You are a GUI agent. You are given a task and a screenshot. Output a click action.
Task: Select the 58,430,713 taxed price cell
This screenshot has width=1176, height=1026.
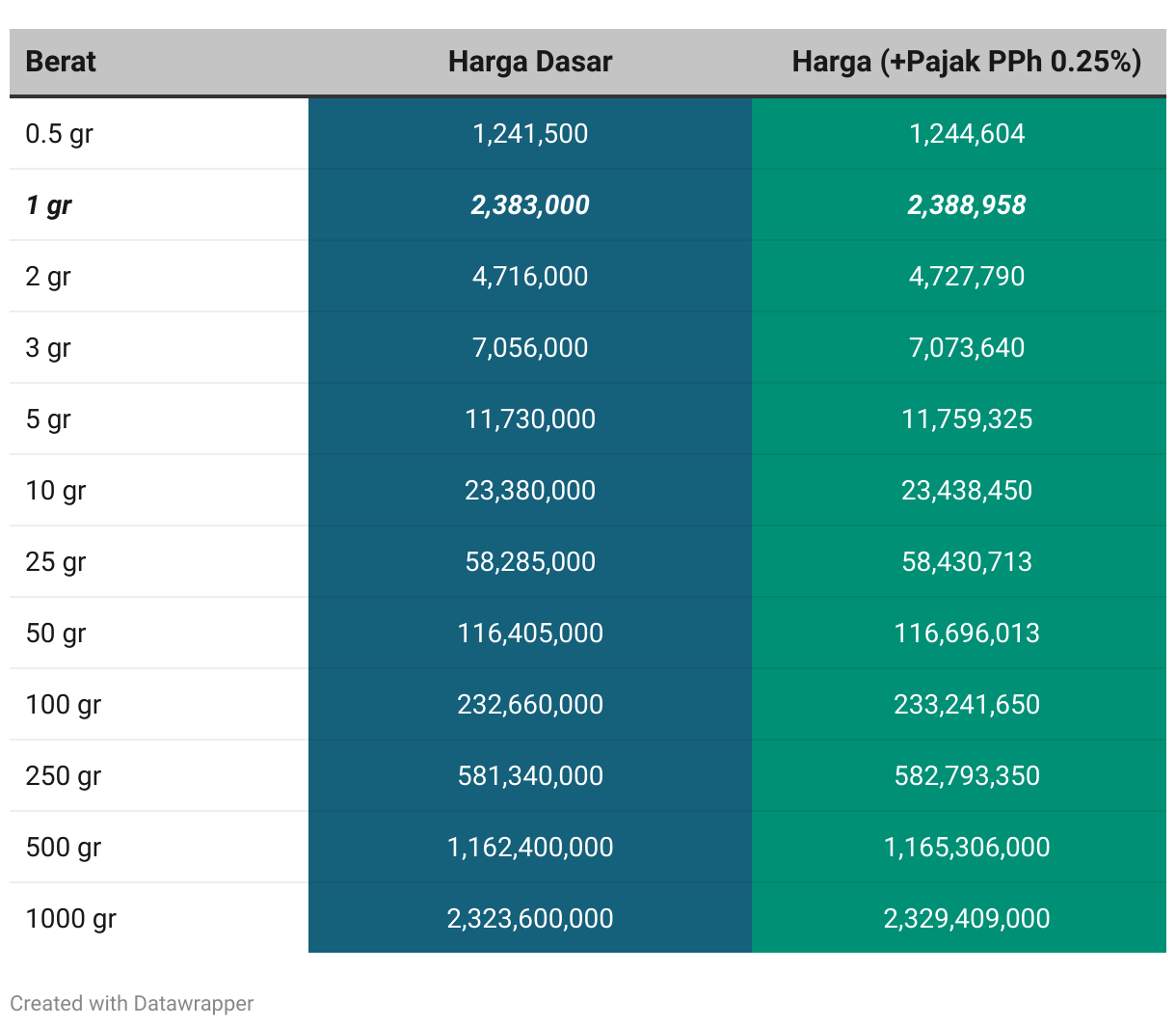966,561
